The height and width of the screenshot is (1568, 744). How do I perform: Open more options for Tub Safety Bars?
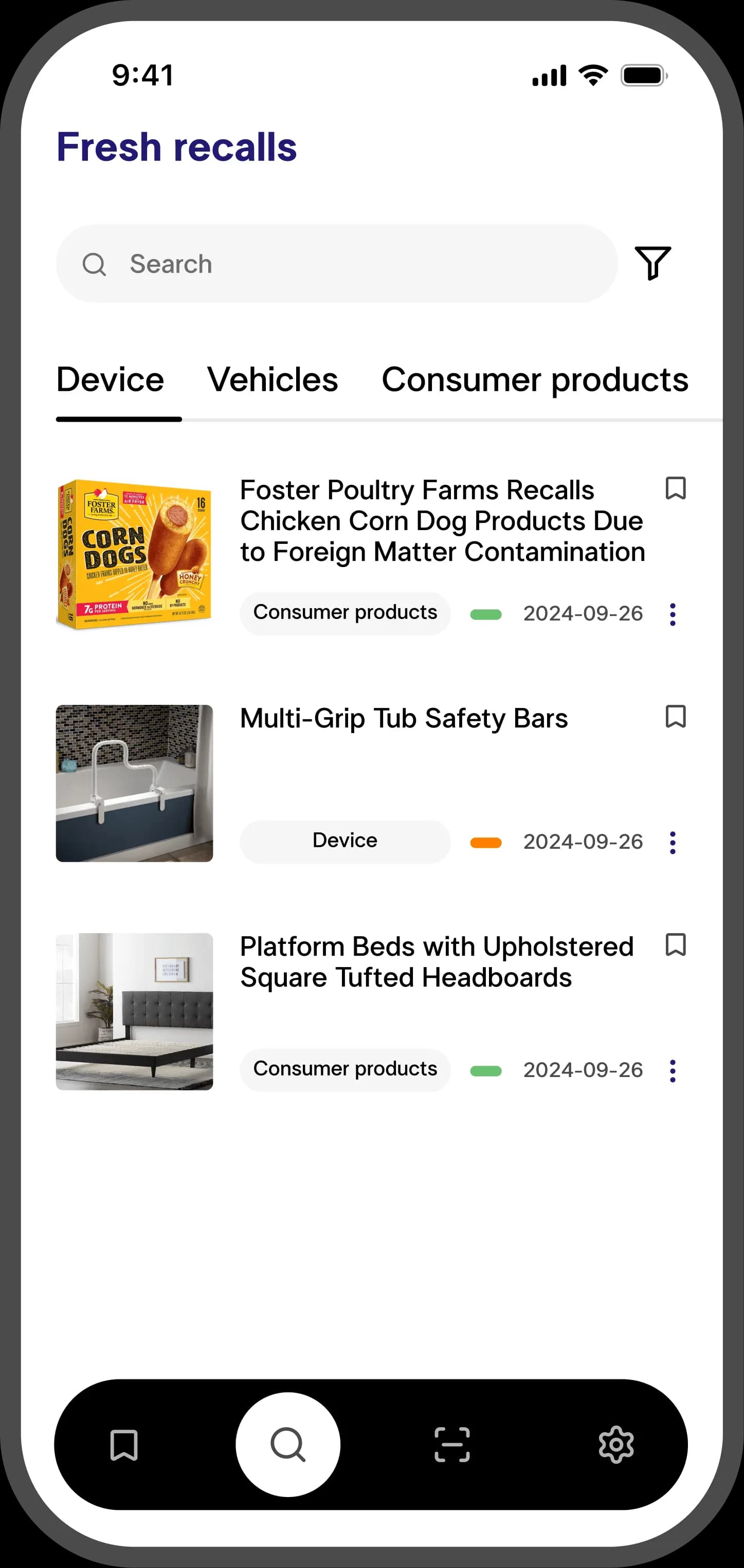point(672,843)
